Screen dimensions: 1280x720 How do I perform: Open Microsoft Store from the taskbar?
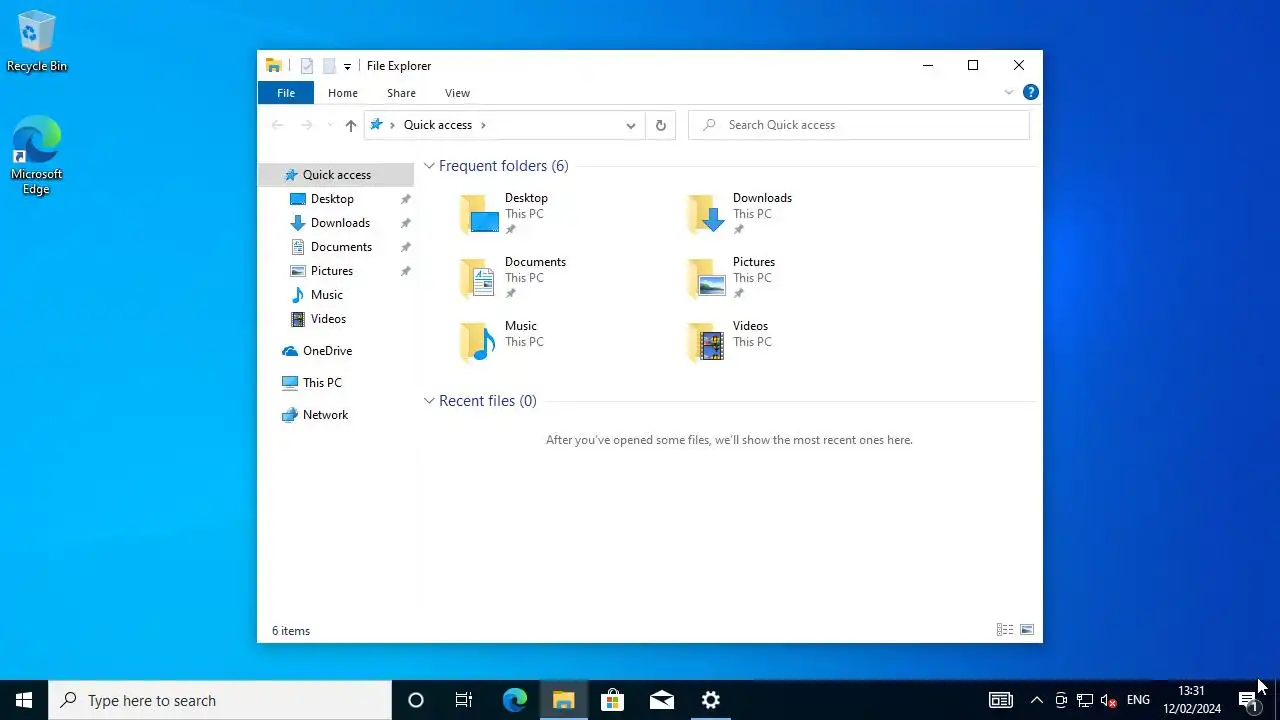(x=612, y=700)
